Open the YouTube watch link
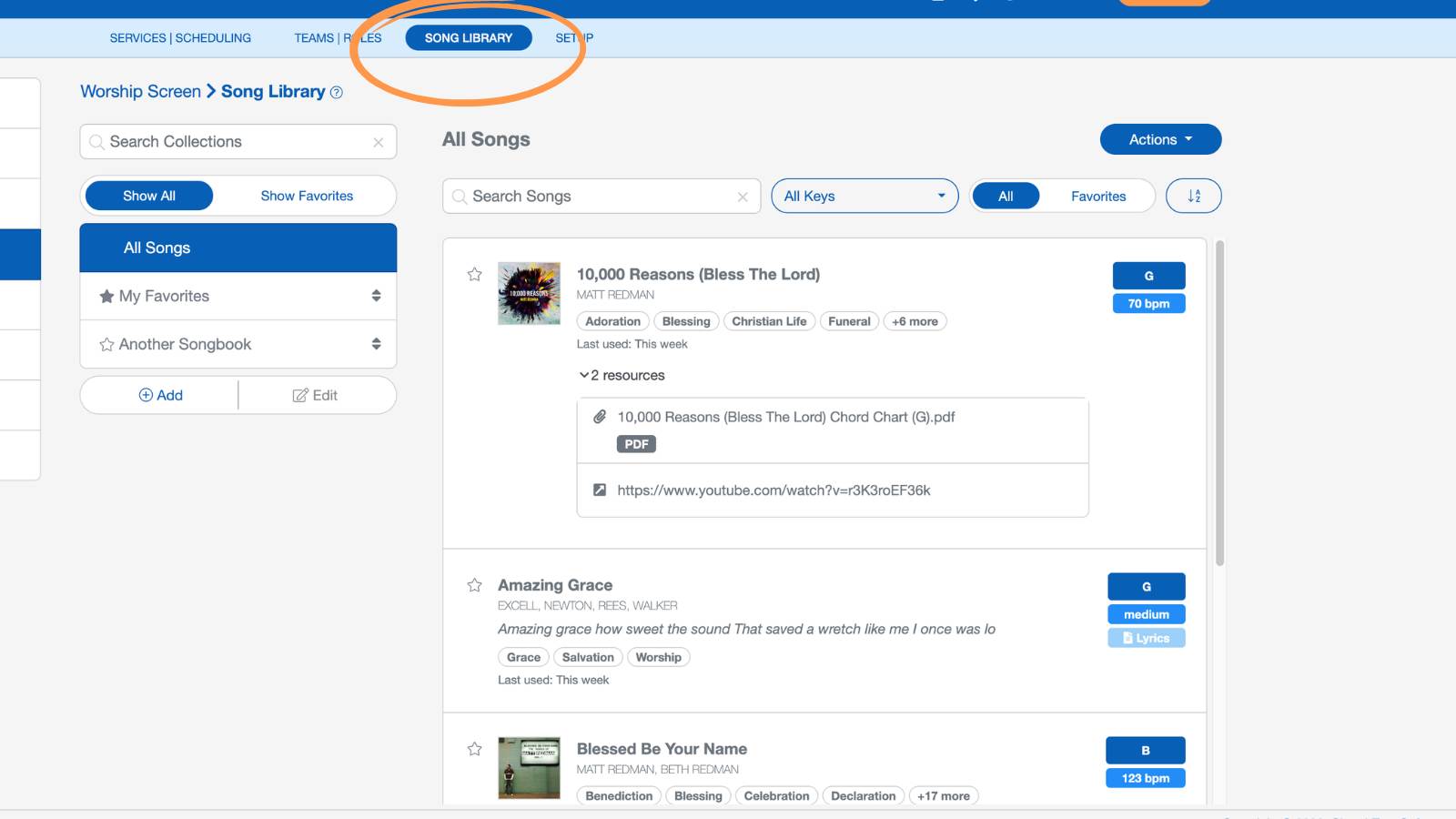 [x=773, y=490]
